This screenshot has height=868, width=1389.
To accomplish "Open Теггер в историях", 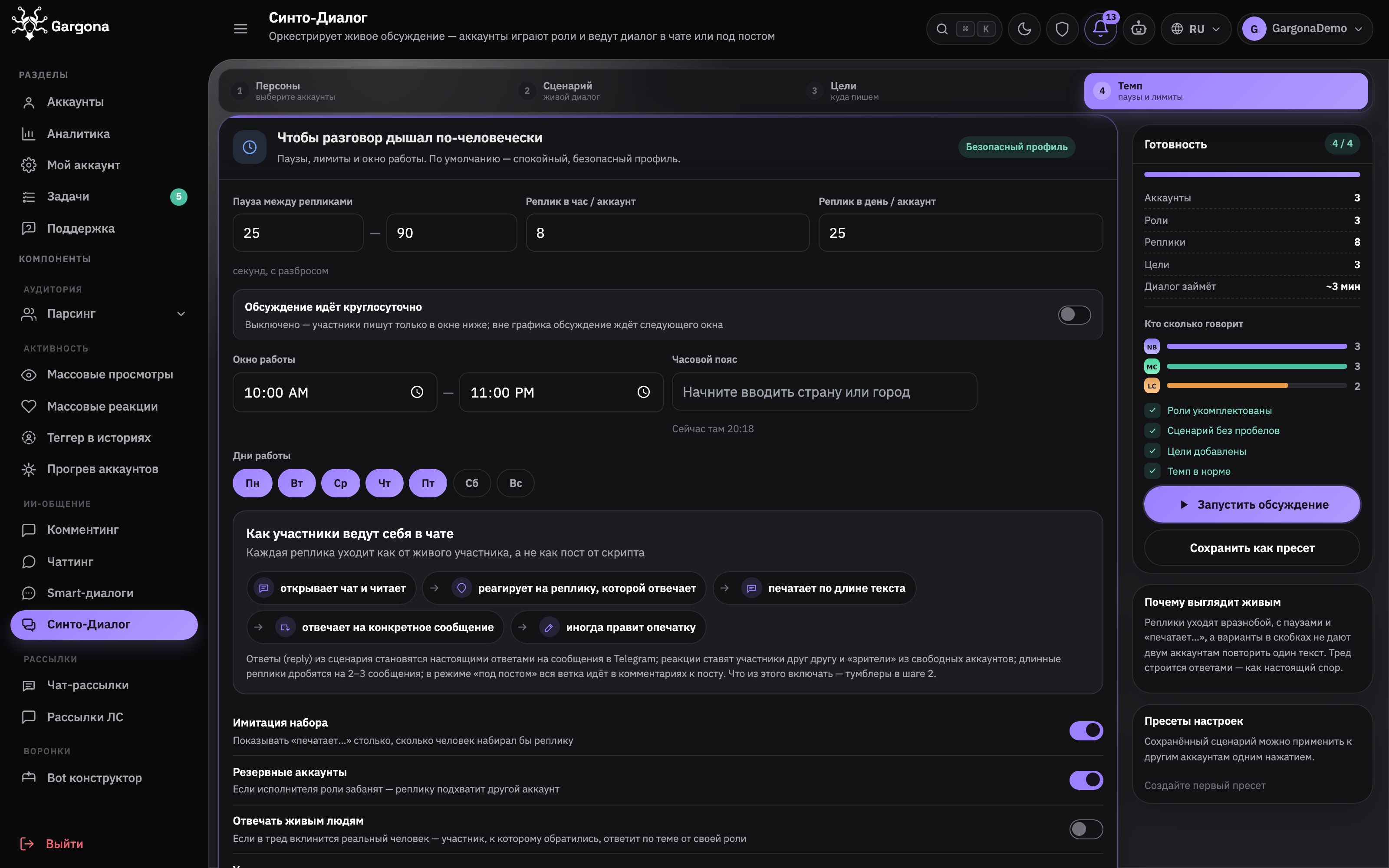I will (x=104, y=437).
